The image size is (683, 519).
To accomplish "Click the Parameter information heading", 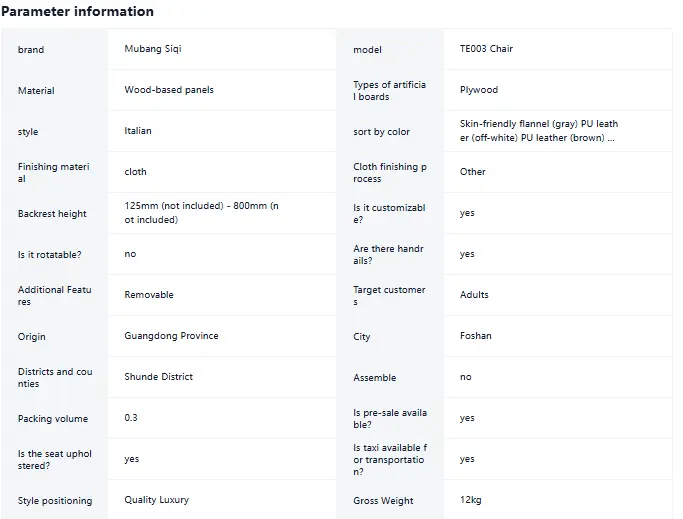I will (78, 11).
